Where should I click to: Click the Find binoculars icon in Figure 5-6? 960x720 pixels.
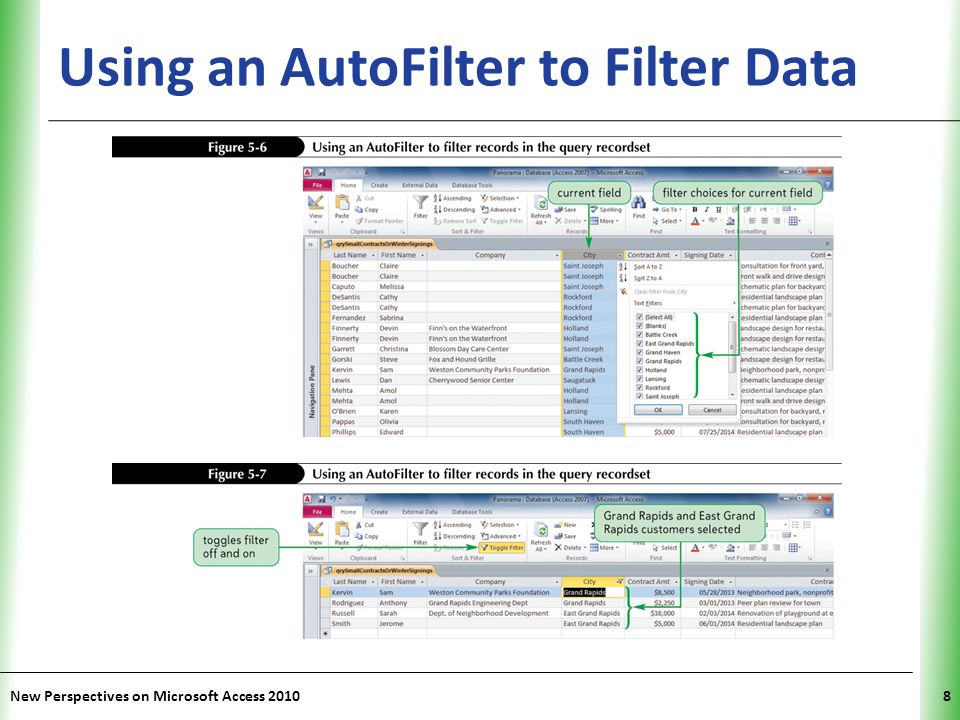coord(639,203)
